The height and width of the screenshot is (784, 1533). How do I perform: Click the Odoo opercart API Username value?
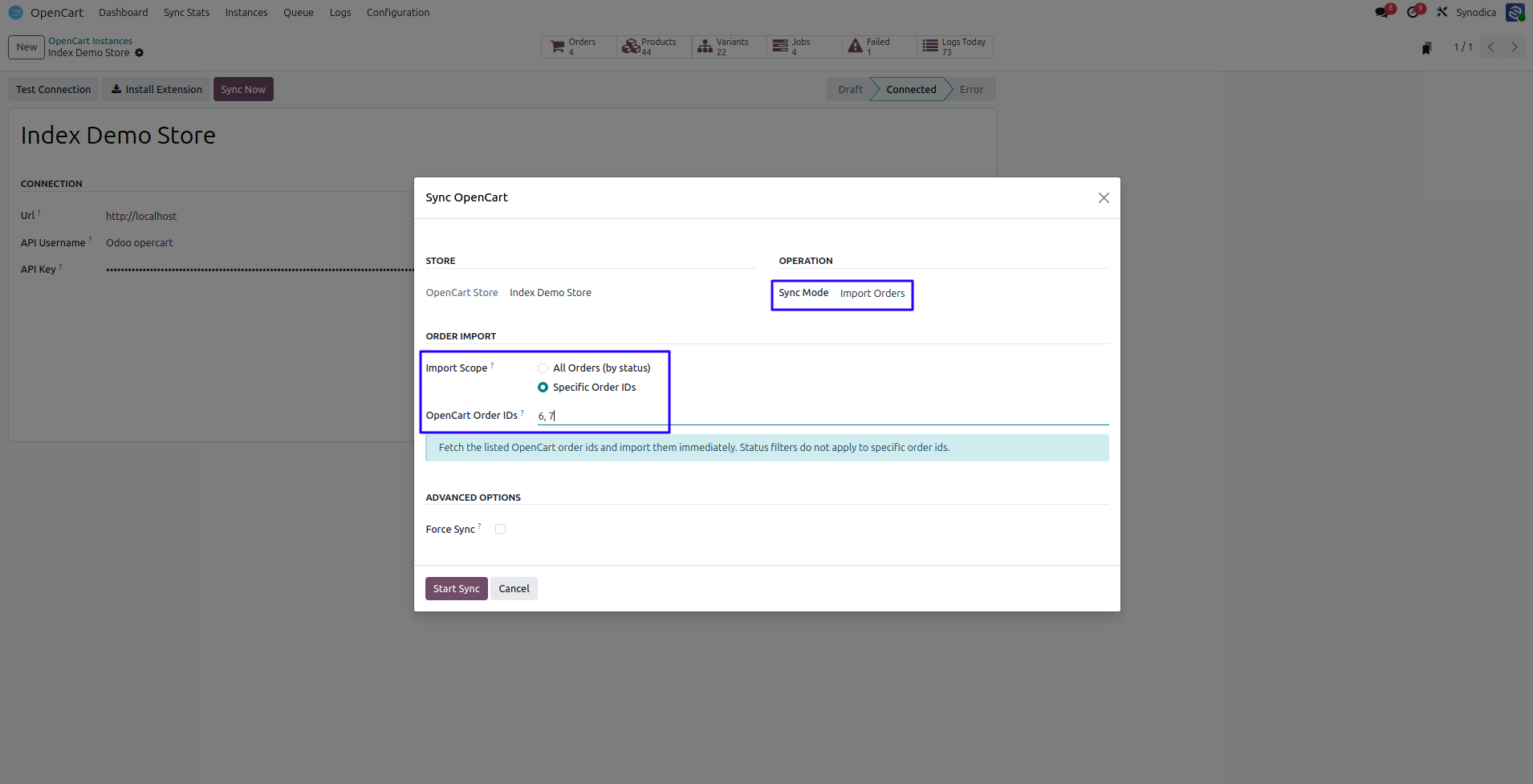(139, 243)
